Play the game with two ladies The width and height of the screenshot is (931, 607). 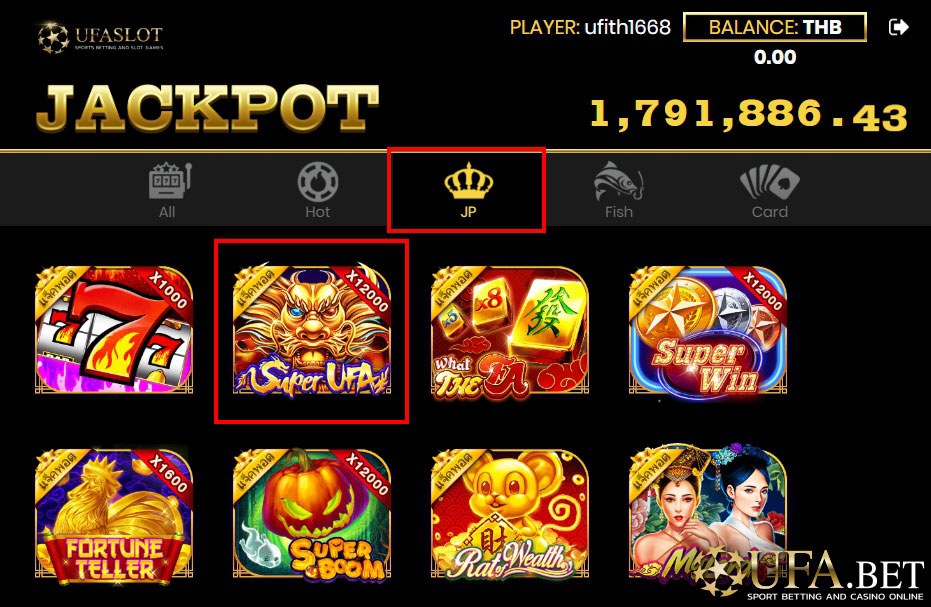tap(708, 512)
